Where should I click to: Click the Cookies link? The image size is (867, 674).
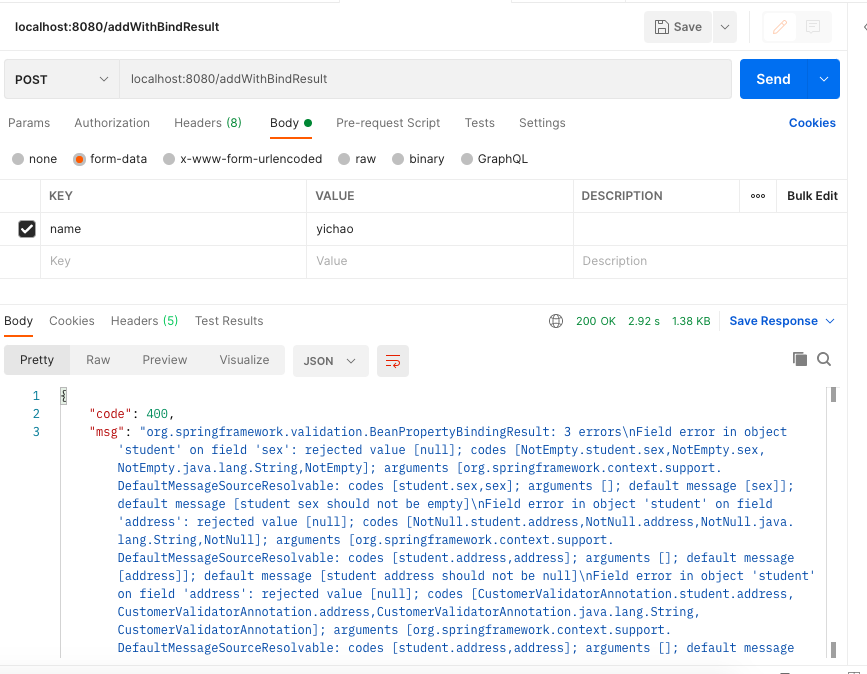(x=812, y=123)
